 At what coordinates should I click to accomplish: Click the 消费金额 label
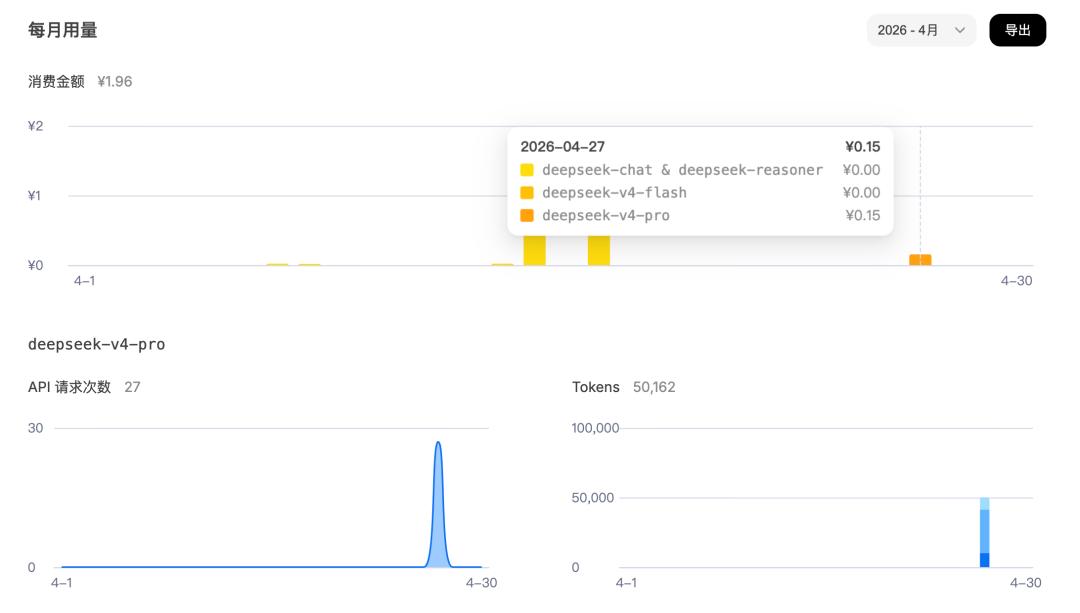pos(56,81)
